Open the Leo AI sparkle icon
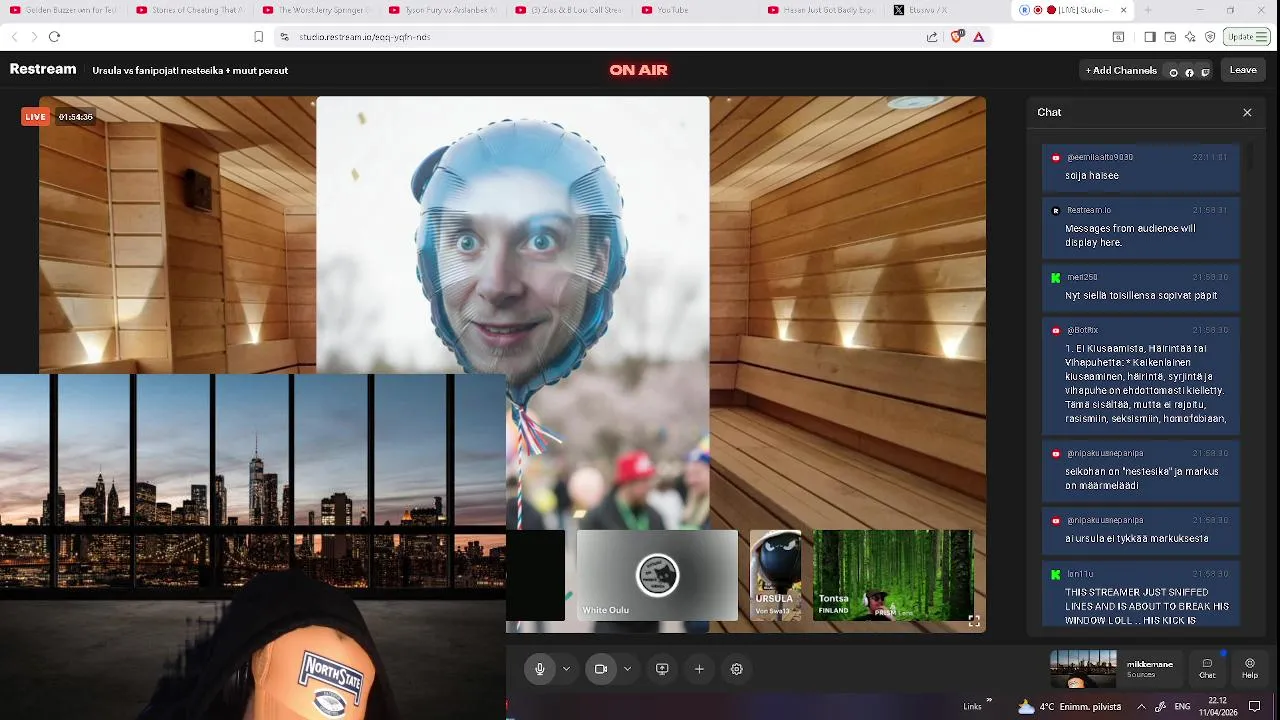 click(1190, 37)
